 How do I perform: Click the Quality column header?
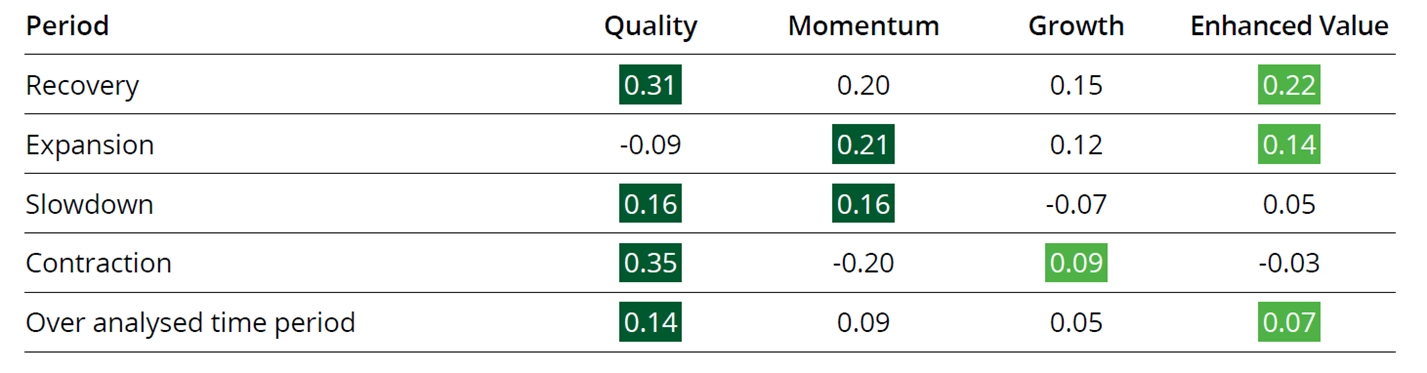tap(650, 27)
